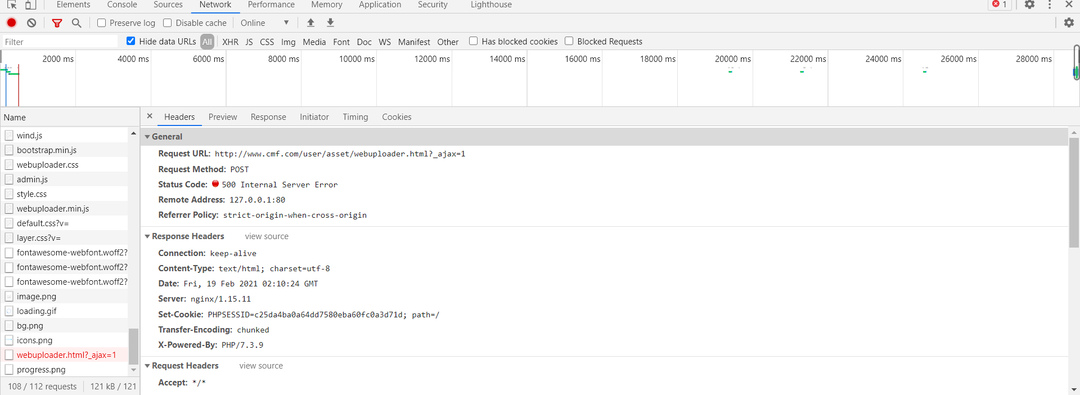Viewport: 1080px width, 395px height.
Task: Click into the Filter text field
Action: click(x=60, y=42)
